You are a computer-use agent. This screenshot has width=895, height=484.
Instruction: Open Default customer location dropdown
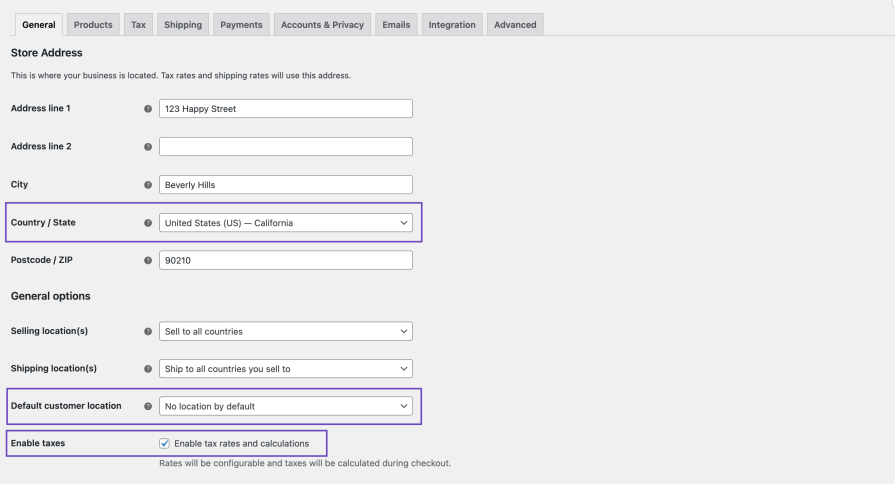(285, 407)
